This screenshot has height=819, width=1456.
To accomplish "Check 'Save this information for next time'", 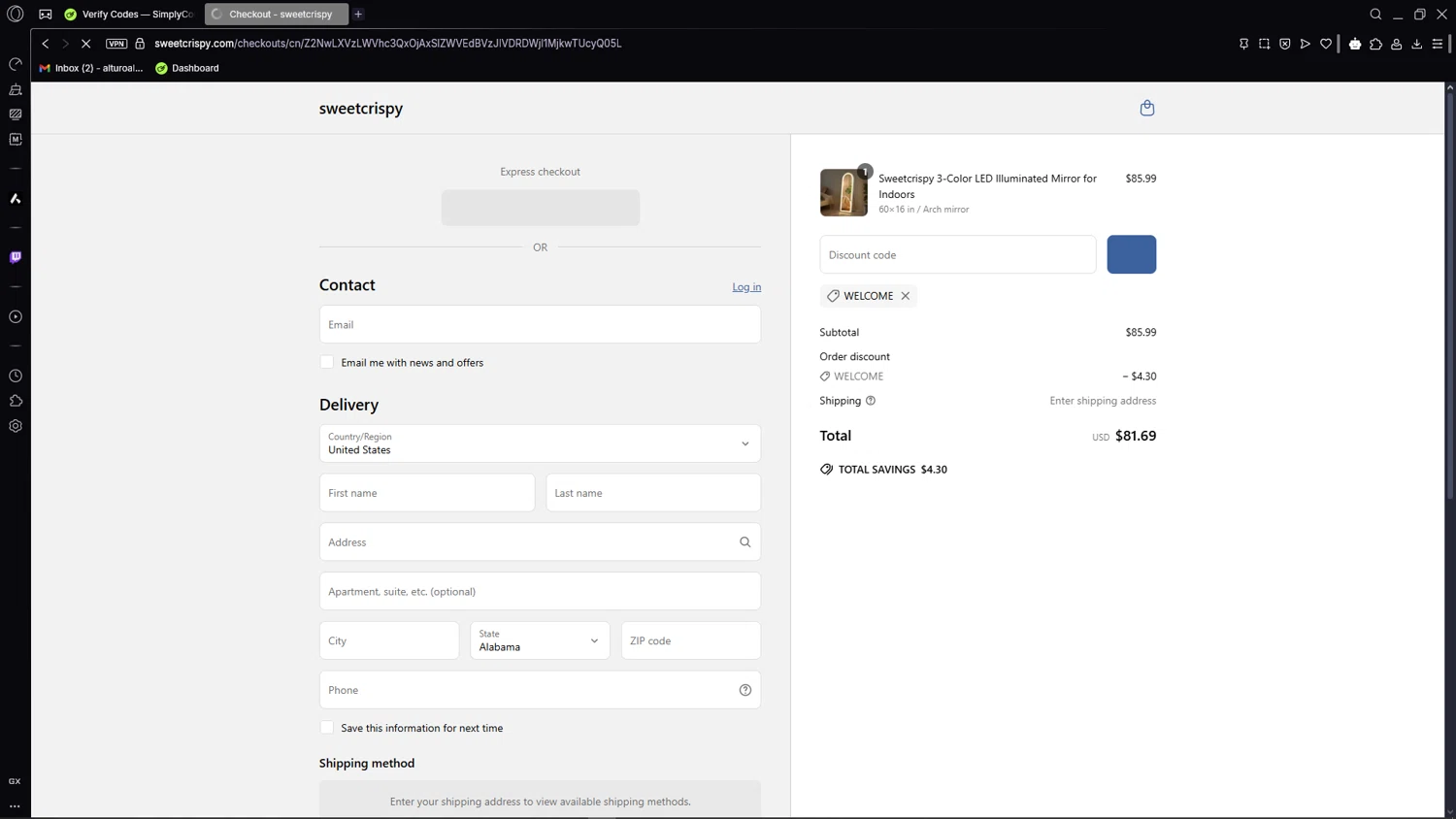I will [327, 728].
